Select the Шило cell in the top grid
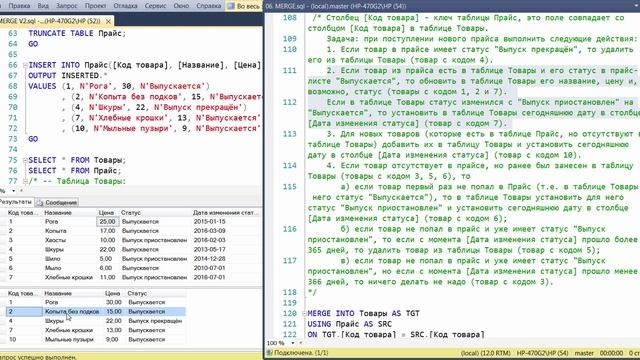The width and height of the screenshot is (640, 360). coord(52,259)
